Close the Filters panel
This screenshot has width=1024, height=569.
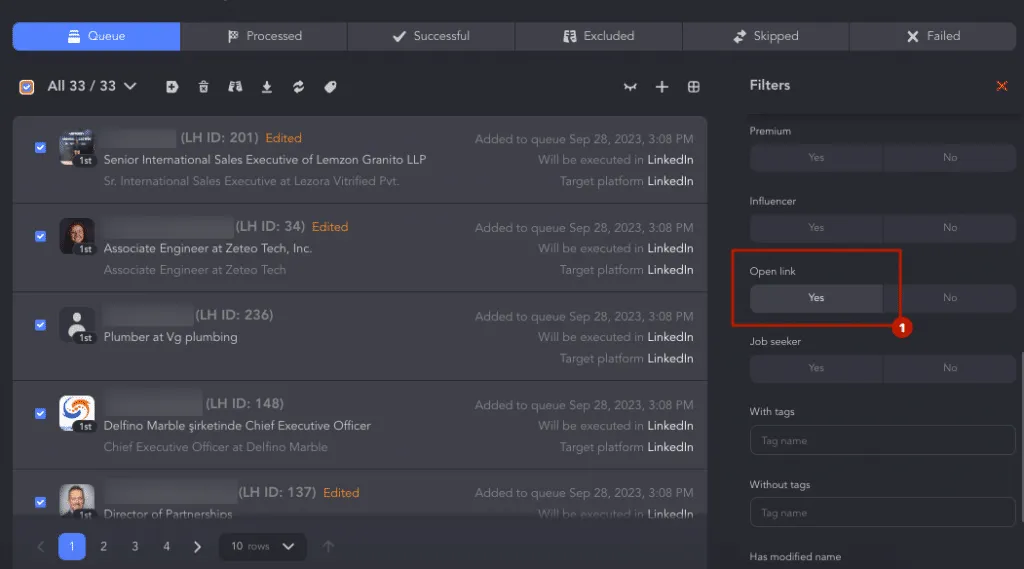[1002, 86]
